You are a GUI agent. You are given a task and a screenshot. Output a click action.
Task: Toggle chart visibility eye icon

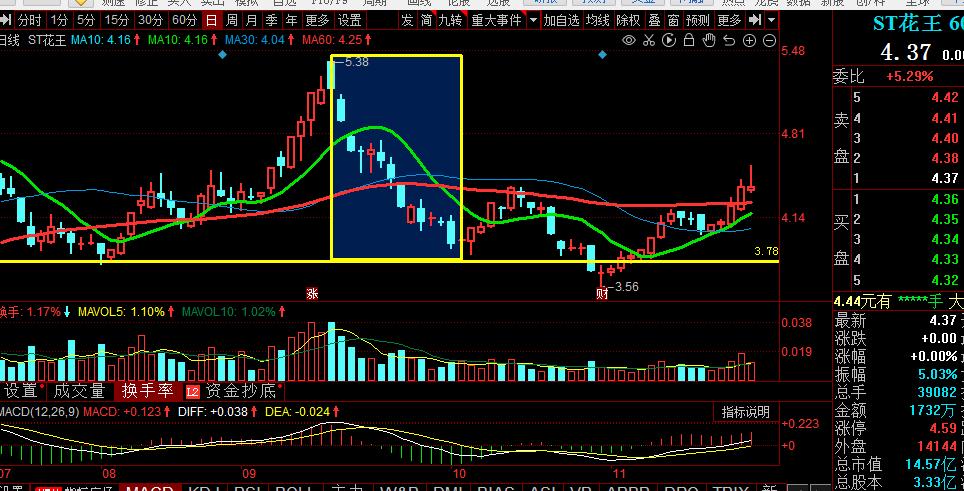[x=628, y=41]
